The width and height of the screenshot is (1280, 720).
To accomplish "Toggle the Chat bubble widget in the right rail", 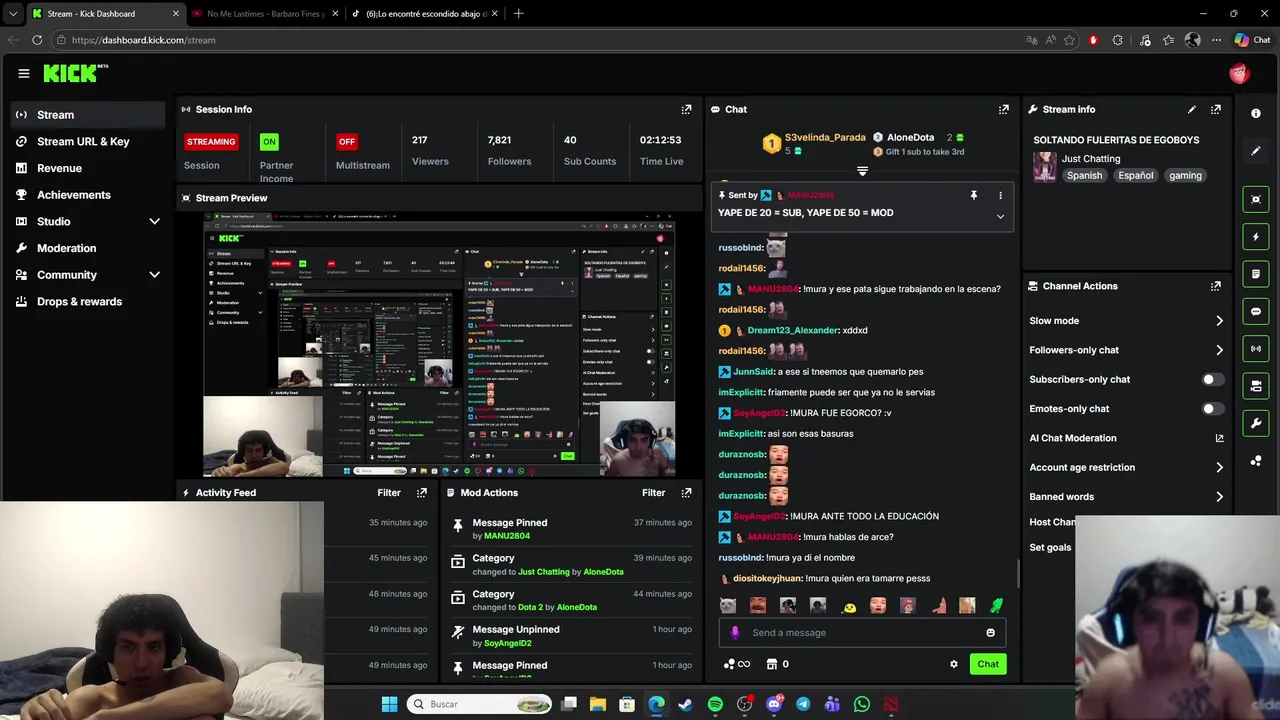I will pos(1256,311).
